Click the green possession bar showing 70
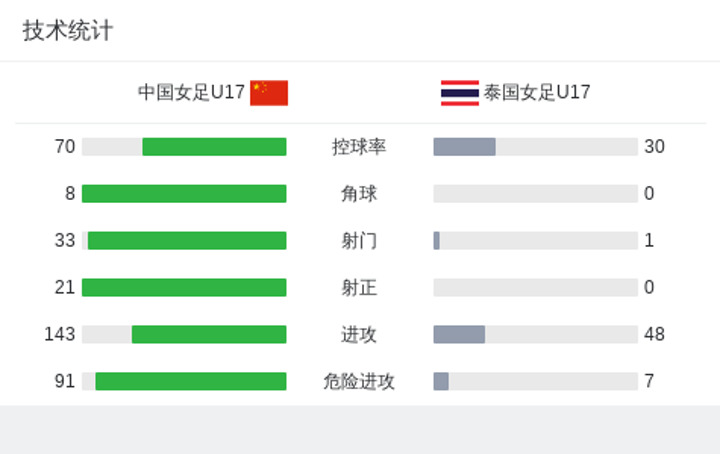720x454 pixels. (x=214, y=147)
